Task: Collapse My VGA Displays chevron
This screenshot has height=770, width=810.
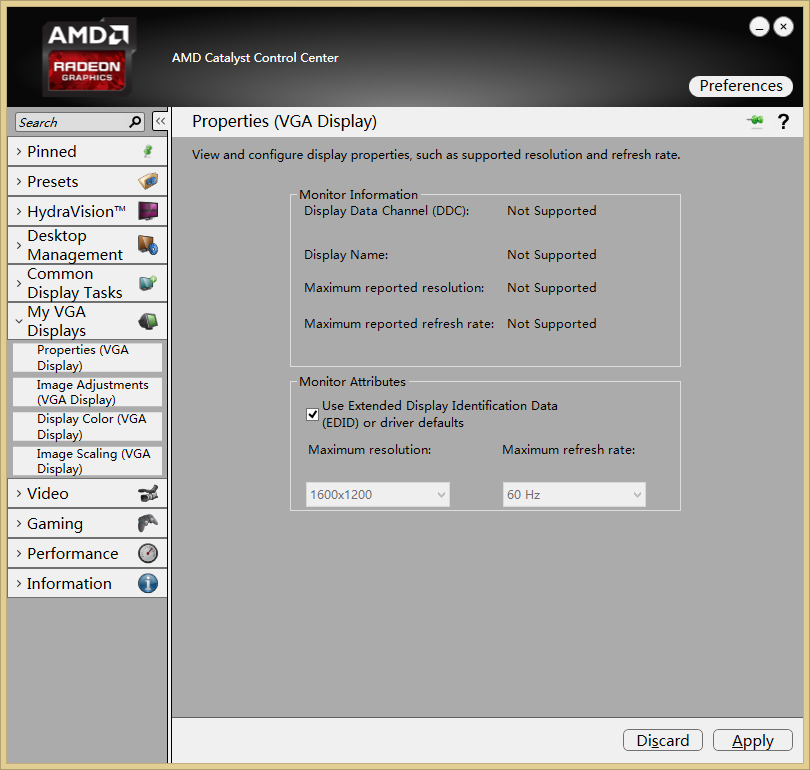Action: click(19, 321)
